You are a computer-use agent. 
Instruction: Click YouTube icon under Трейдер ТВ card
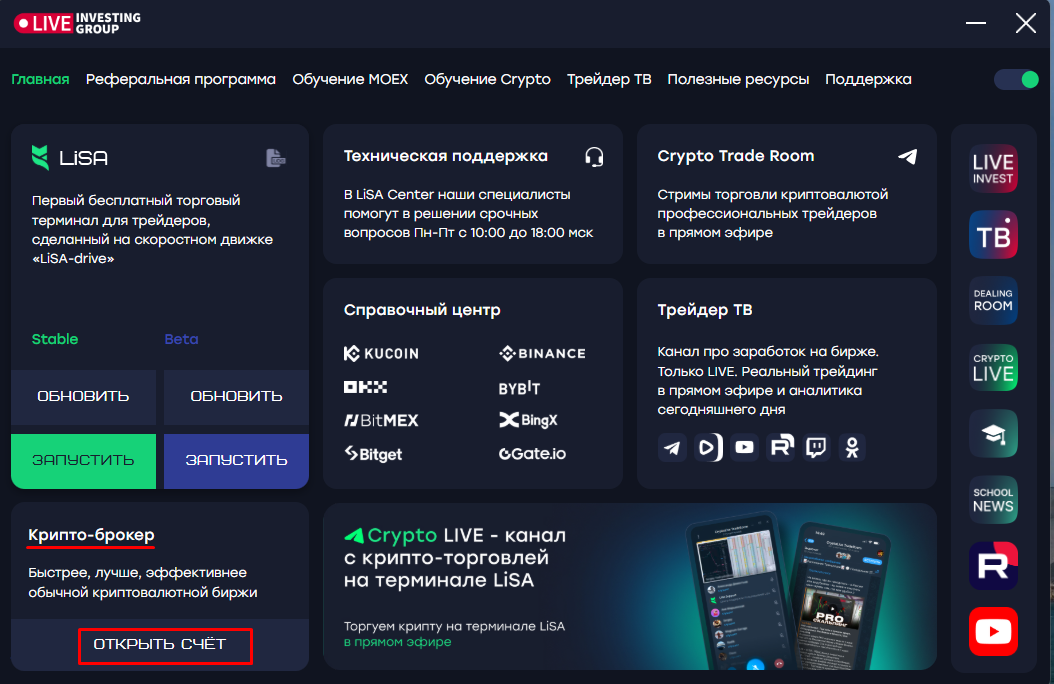tap(744, 447)
